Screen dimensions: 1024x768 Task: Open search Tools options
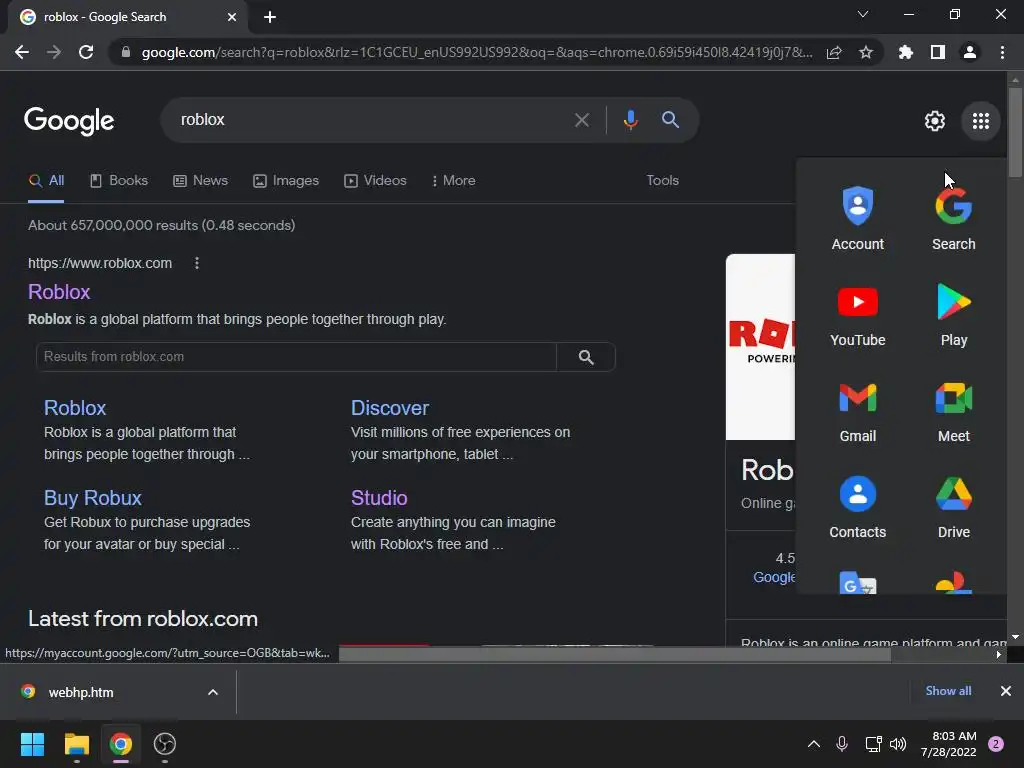click(662, 180)
